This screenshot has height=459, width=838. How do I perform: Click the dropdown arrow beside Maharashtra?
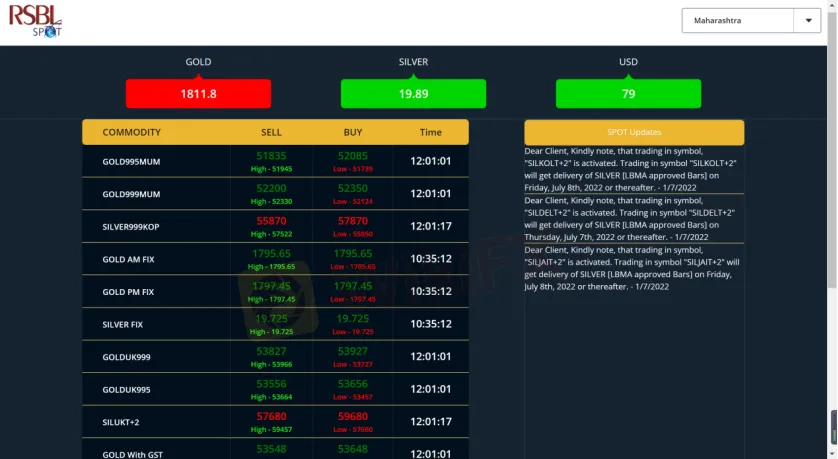tap(807, 21)
